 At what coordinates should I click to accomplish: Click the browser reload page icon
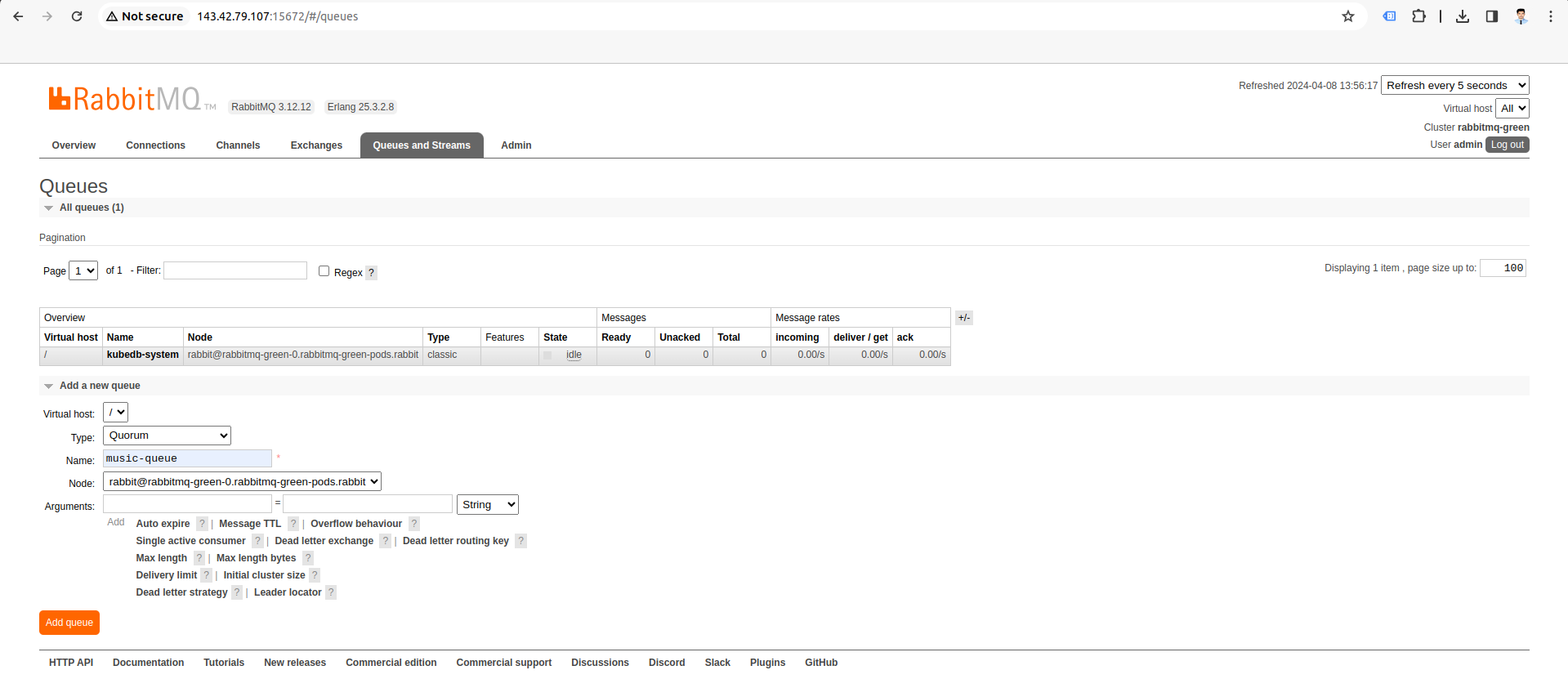[x=77, y=16]
